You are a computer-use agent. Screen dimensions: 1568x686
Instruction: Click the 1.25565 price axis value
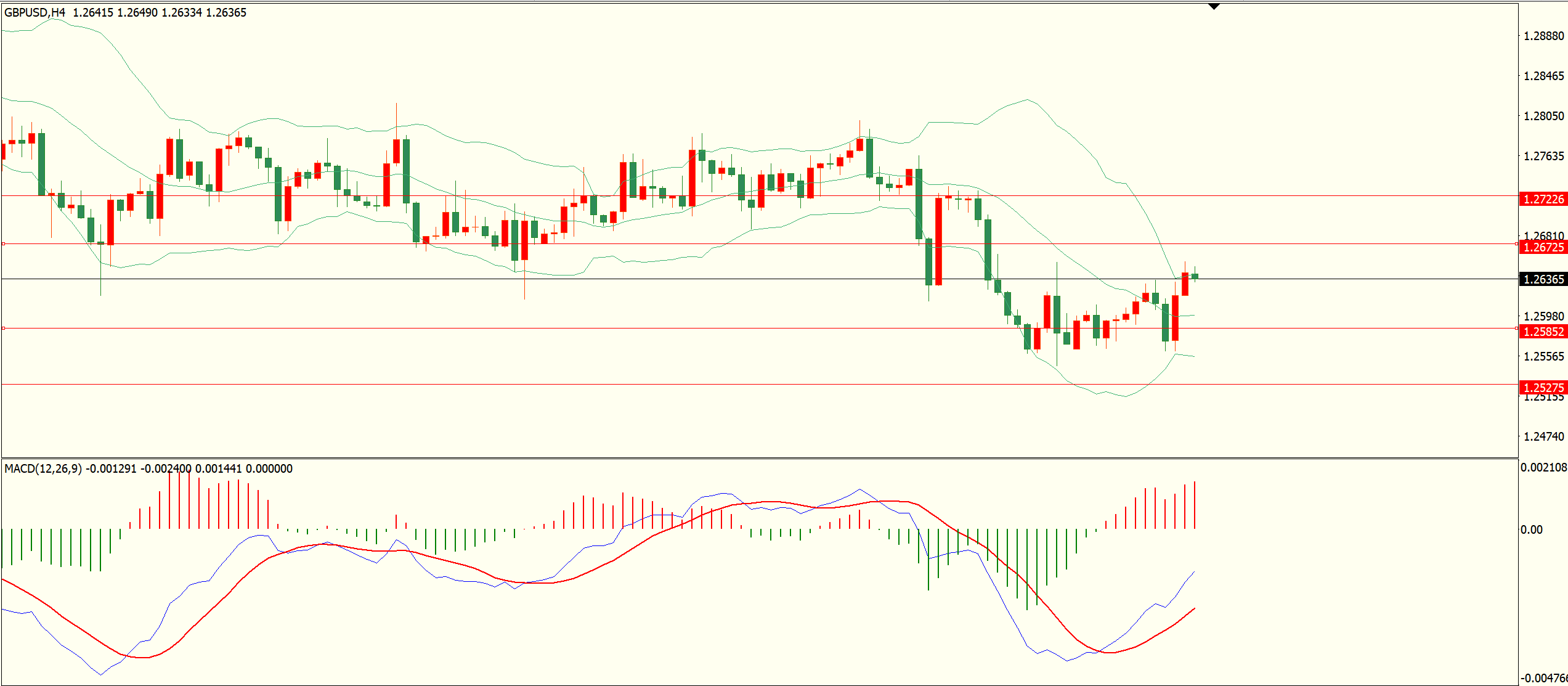point(1543,356)
